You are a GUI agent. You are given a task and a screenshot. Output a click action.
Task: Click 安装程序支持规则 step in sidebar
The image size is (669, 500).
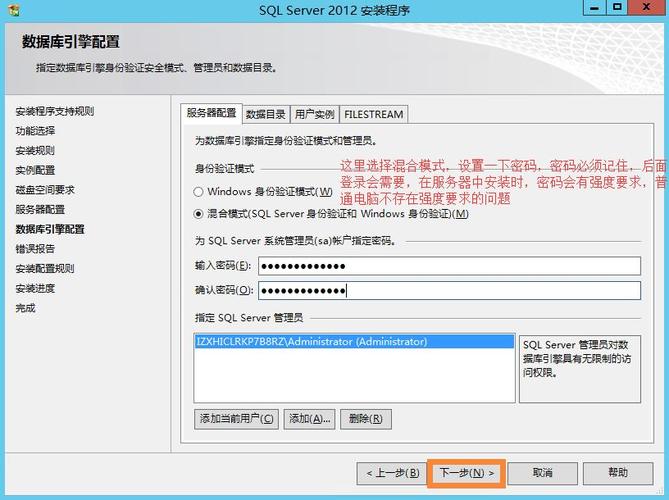[55, 111]
